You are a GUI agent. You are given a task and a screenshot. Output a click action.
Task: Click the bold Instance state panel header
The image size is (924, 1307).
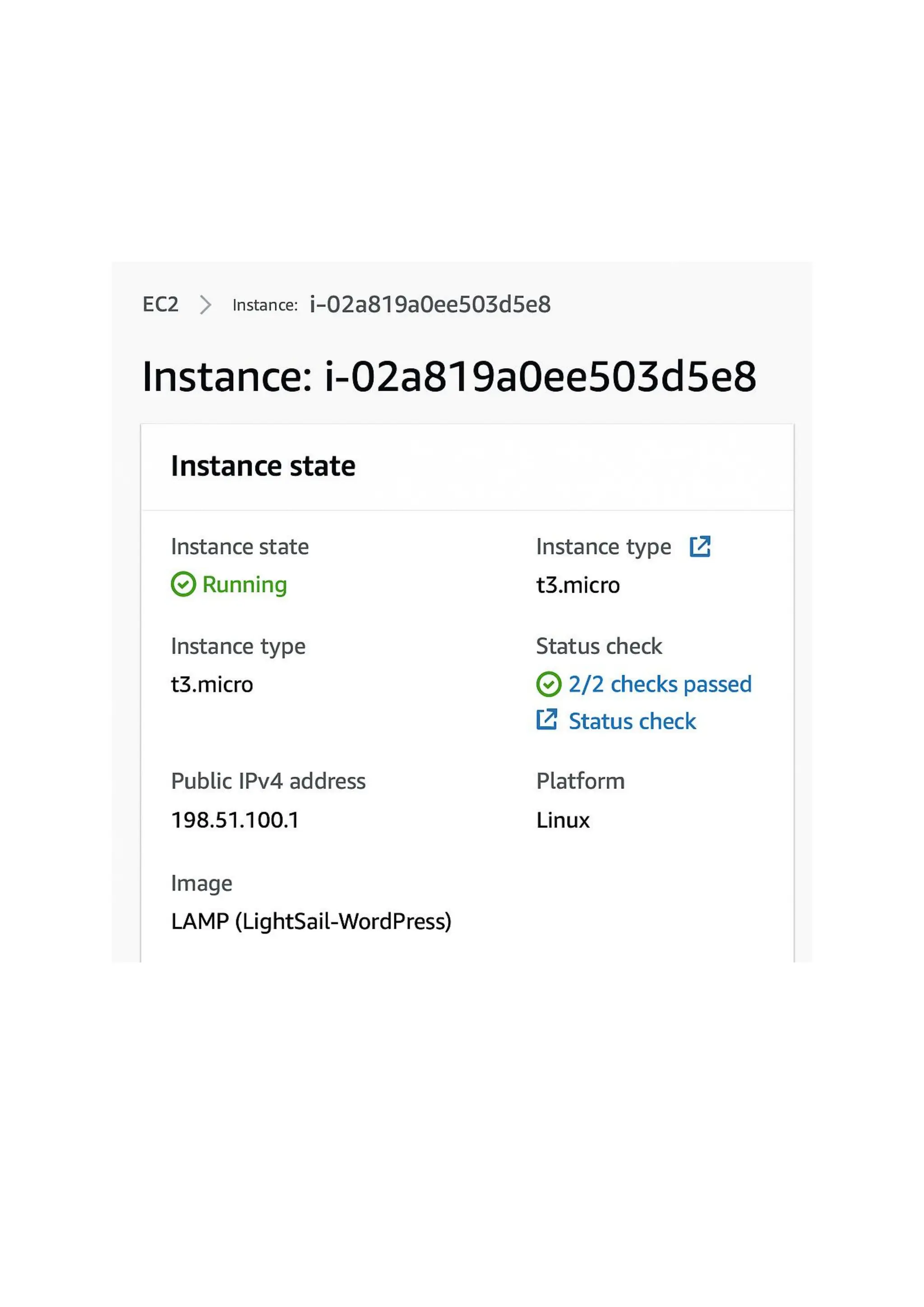click(263, 466)
